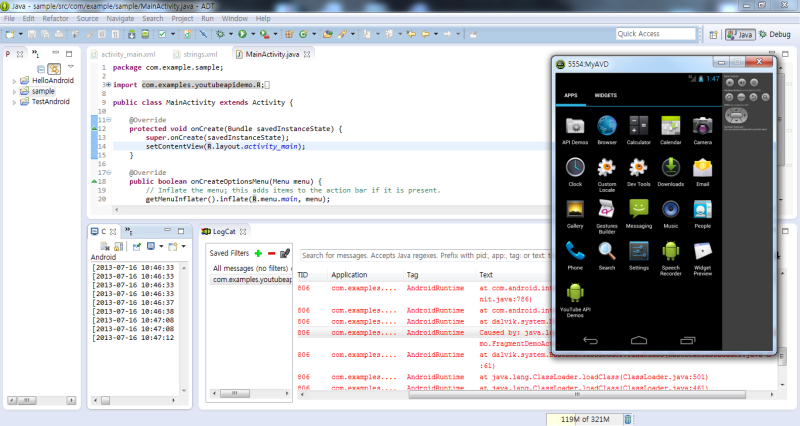
Task: Click the Pin Console icon
Action: 137,246
